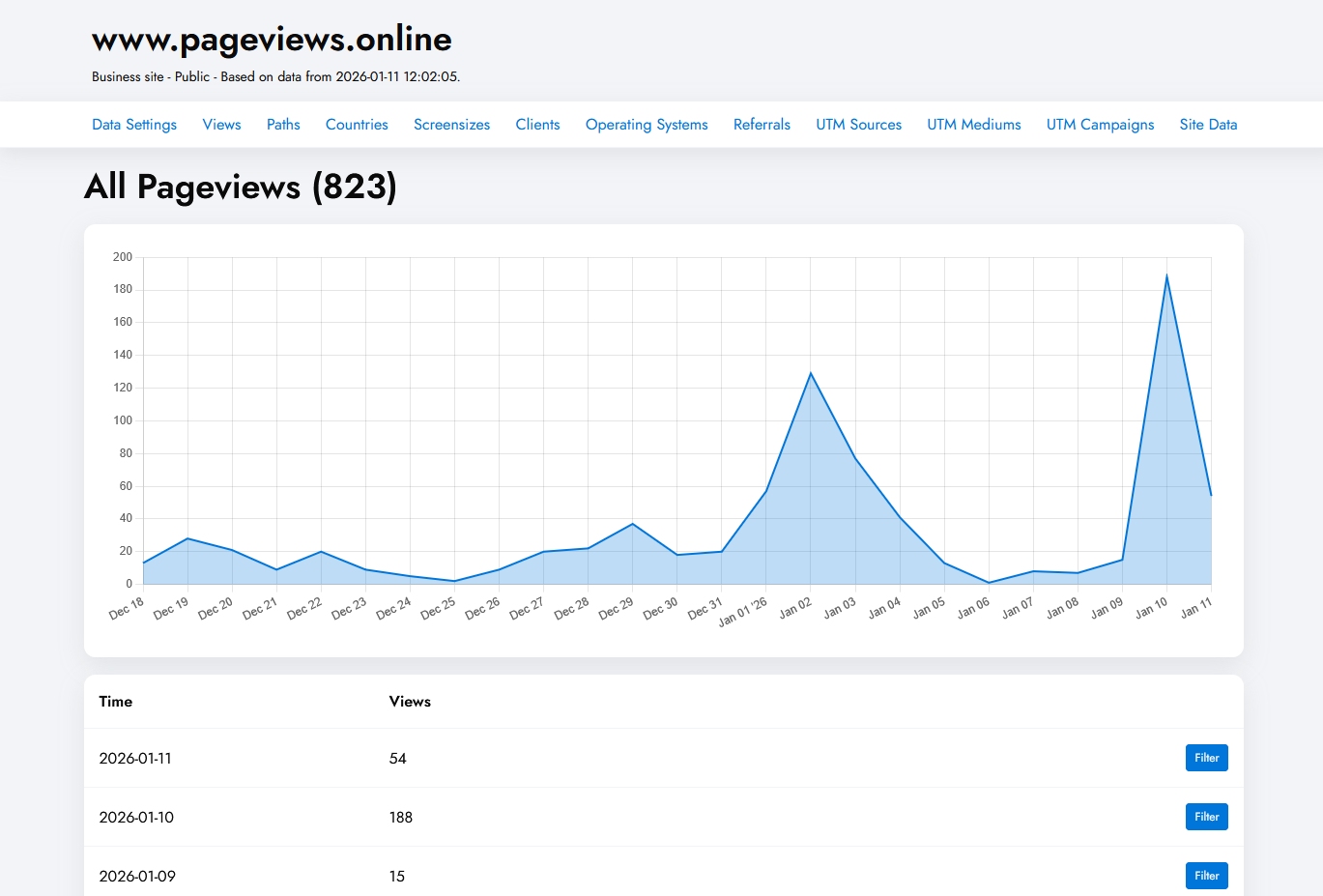Open the Paths report

(283, 124)
